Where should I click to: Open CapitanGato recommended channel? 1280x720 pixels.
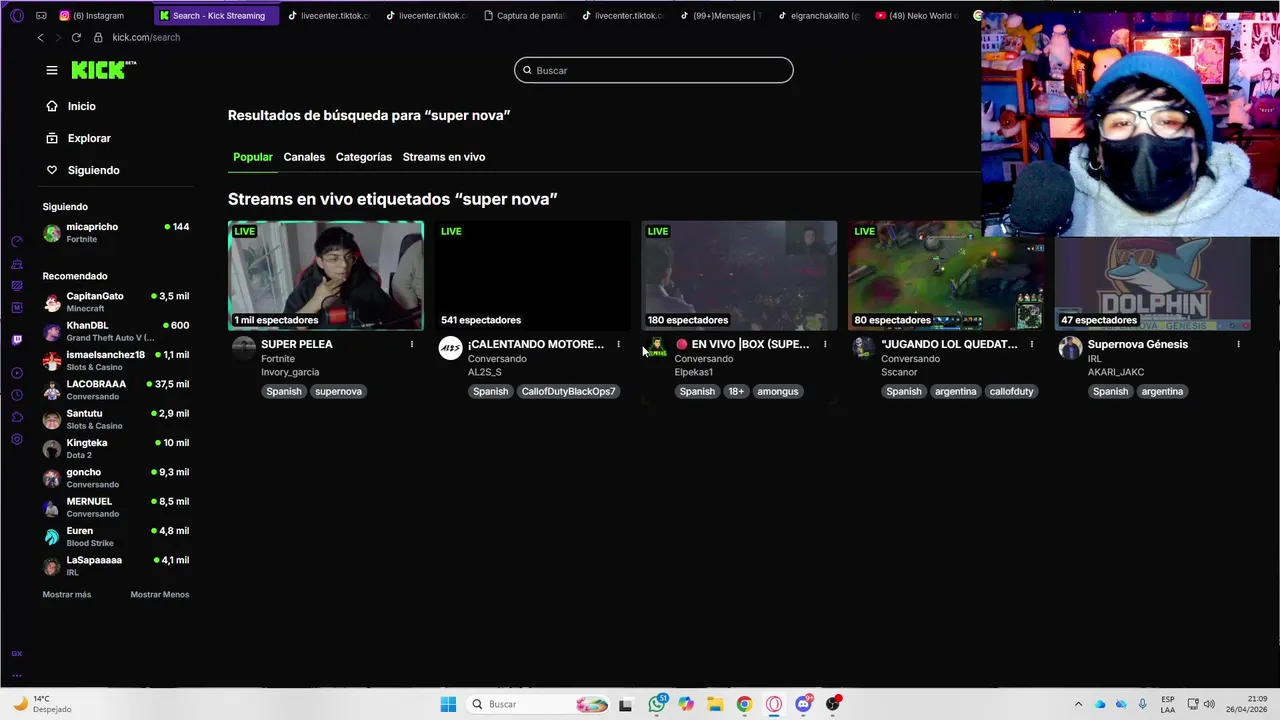click(116, 302)
